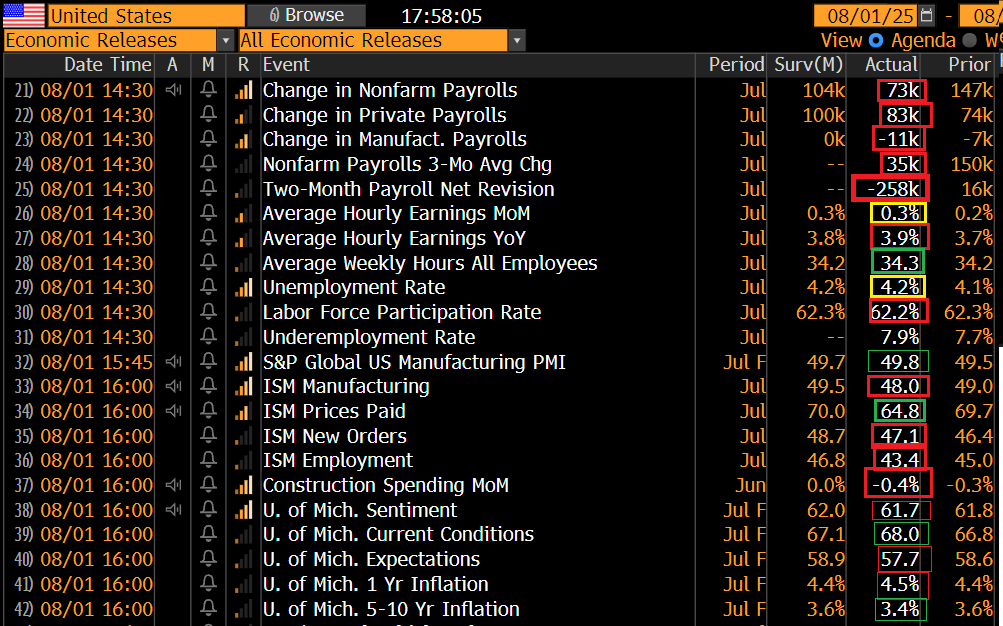Click the speaker icon for Construction Spending MoM
Viewport: 1003px width, 626px height.
[173, 485]
